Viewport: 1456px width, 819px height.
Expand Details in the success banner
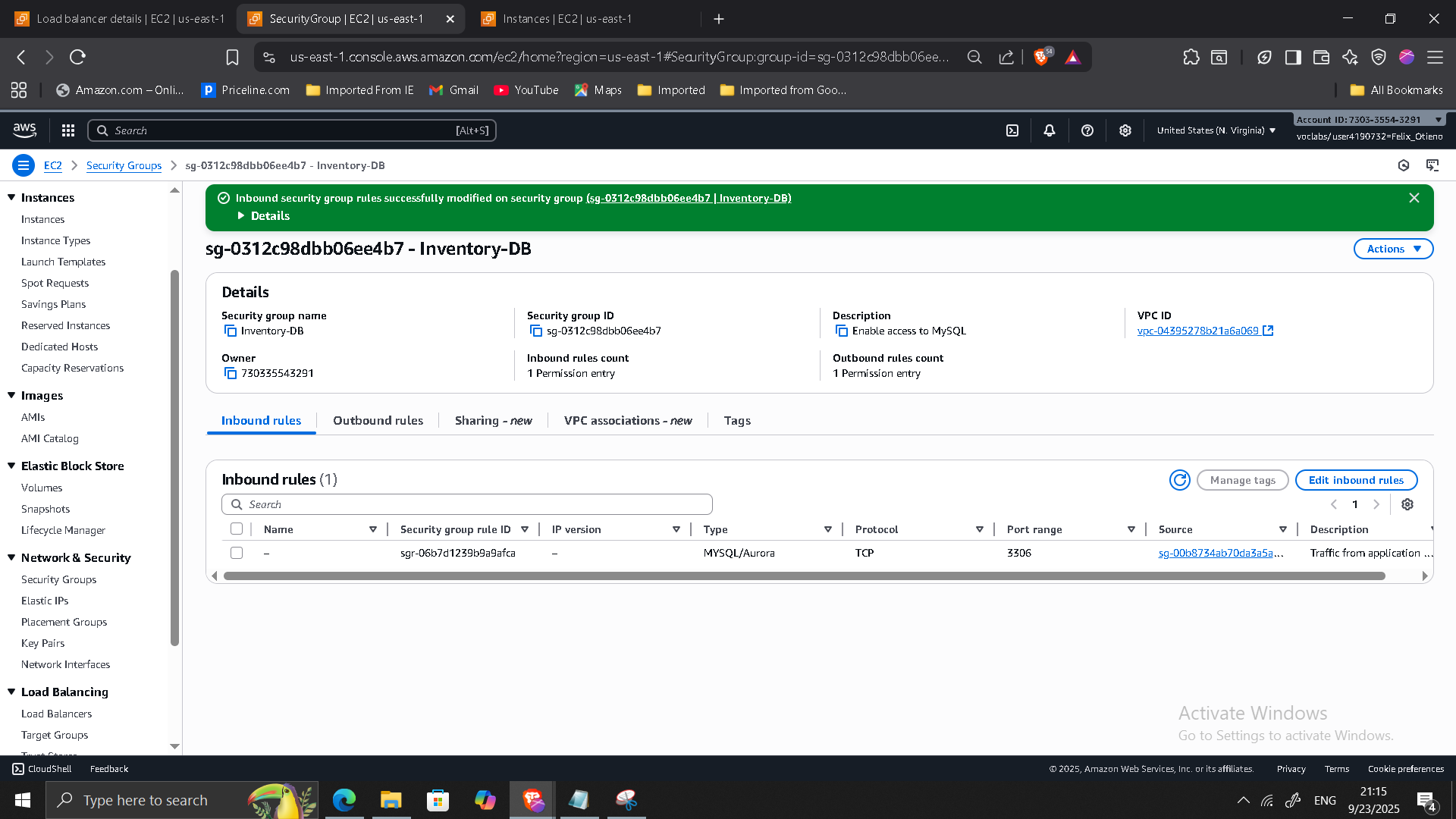[x=263, y=216]
